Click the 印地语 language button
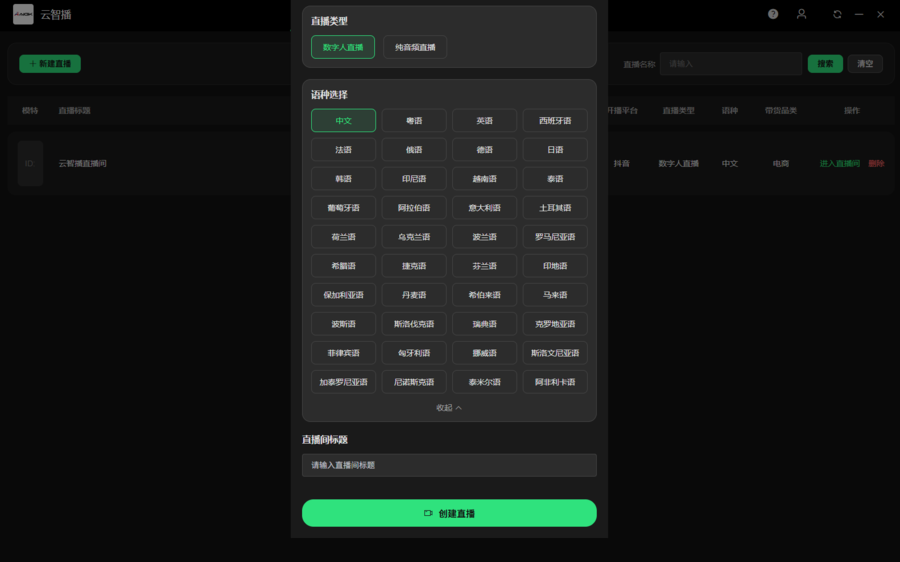900x562 pixels. [555, 266]
